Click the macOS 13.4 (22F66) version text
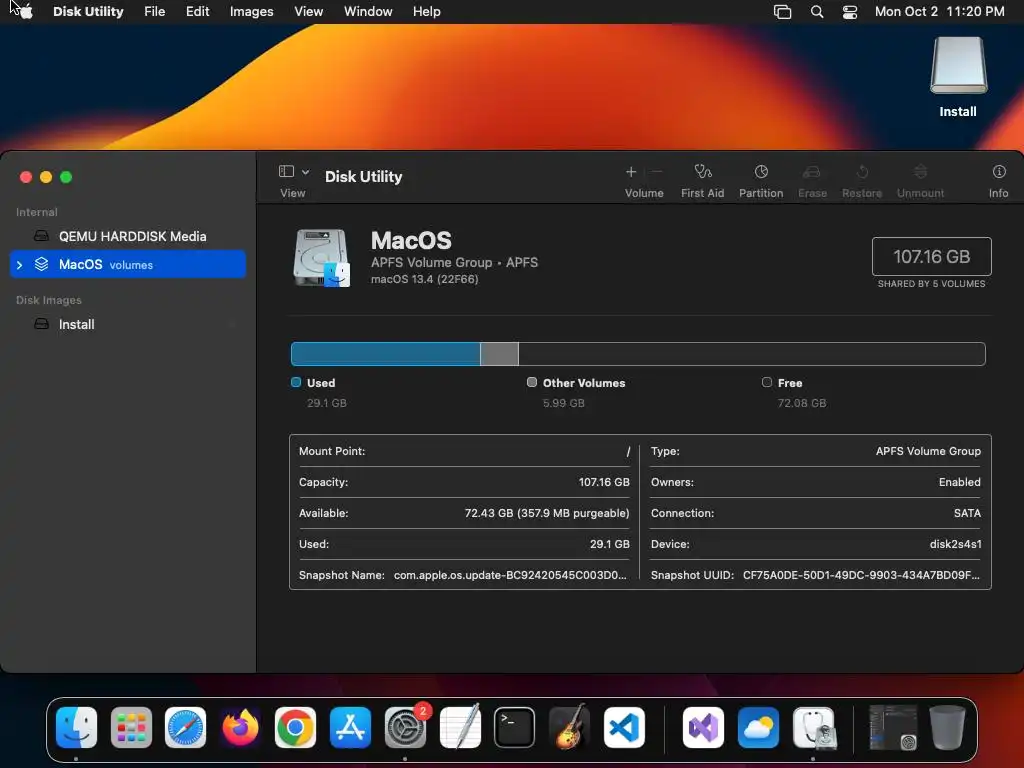The height and width of the screenshot is (768, 1024). (424, 280)
